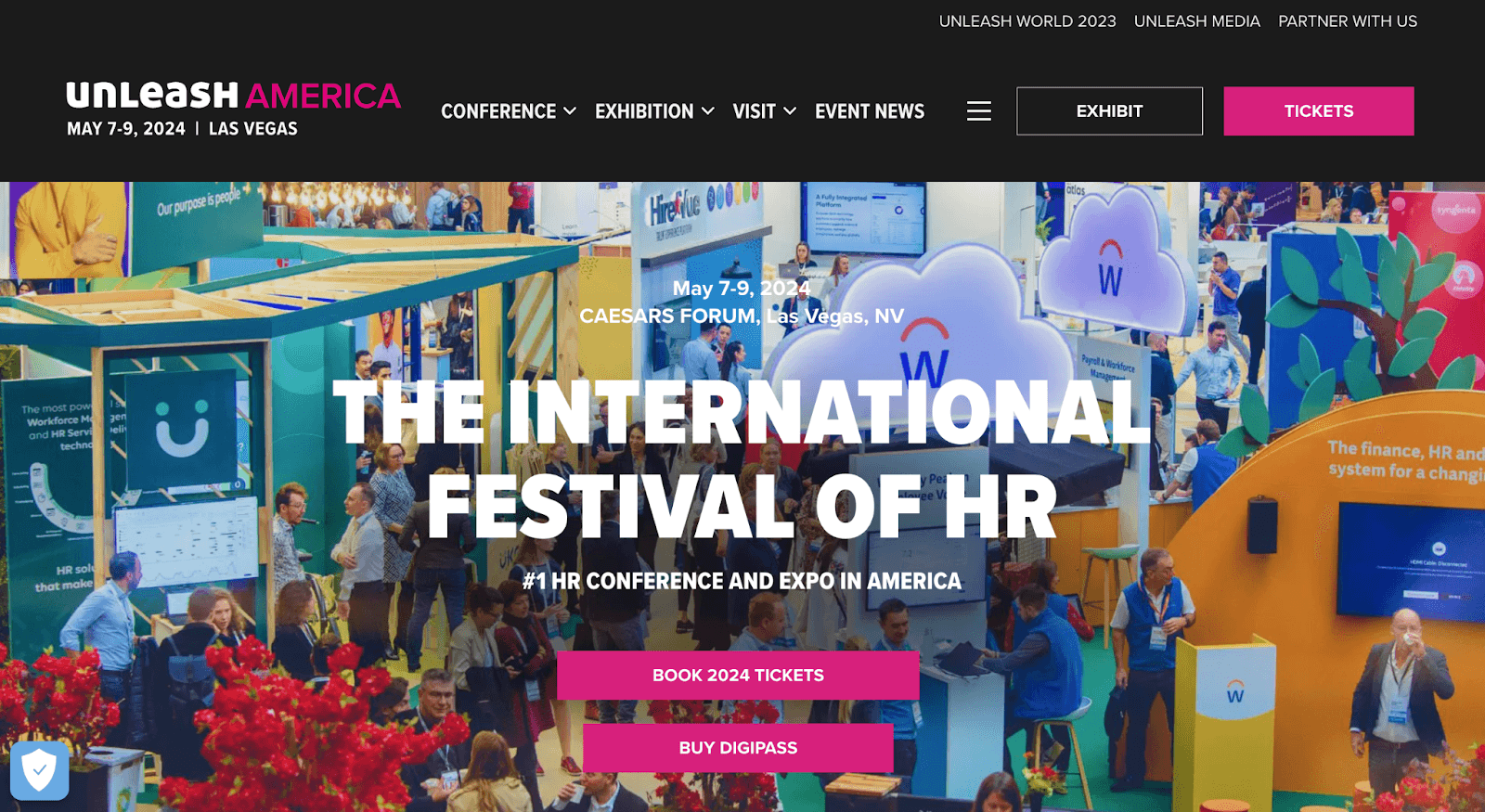This screenshot has height=812, width=1485.
Task: Click the 'May 7-9, 2024' hero date text
Action: click(x=742, y=289)
